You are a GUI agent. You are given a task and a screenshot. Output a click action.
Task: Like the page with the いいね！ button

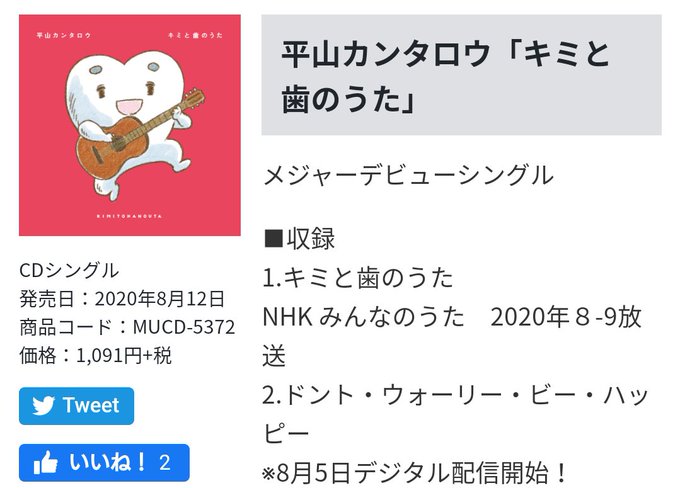coord(104,462)
